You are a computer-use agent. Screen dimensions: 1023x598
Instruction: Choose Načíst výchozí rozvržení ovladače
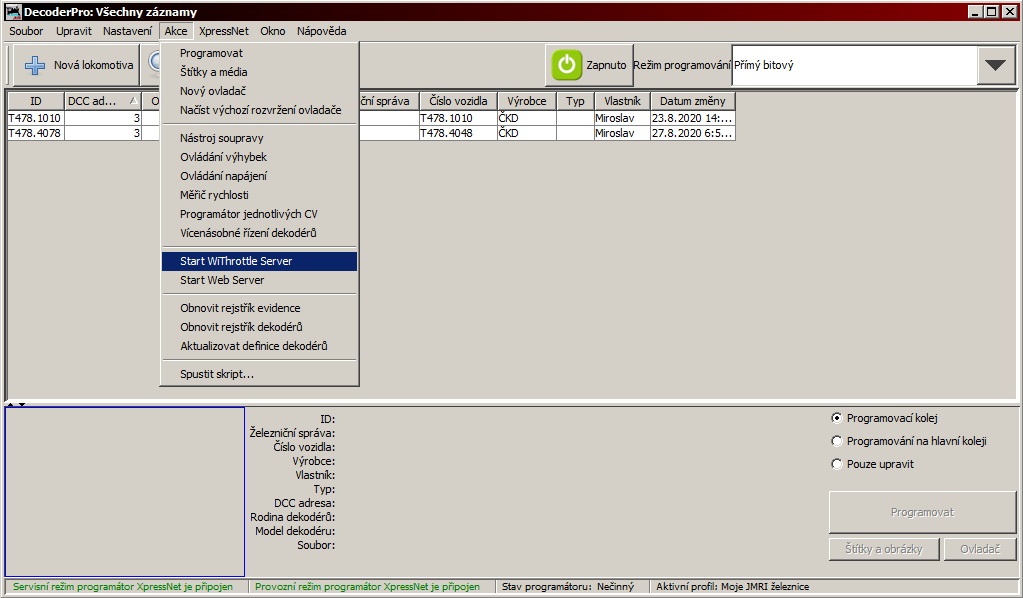pyautogui.click(x=259, y=110)
